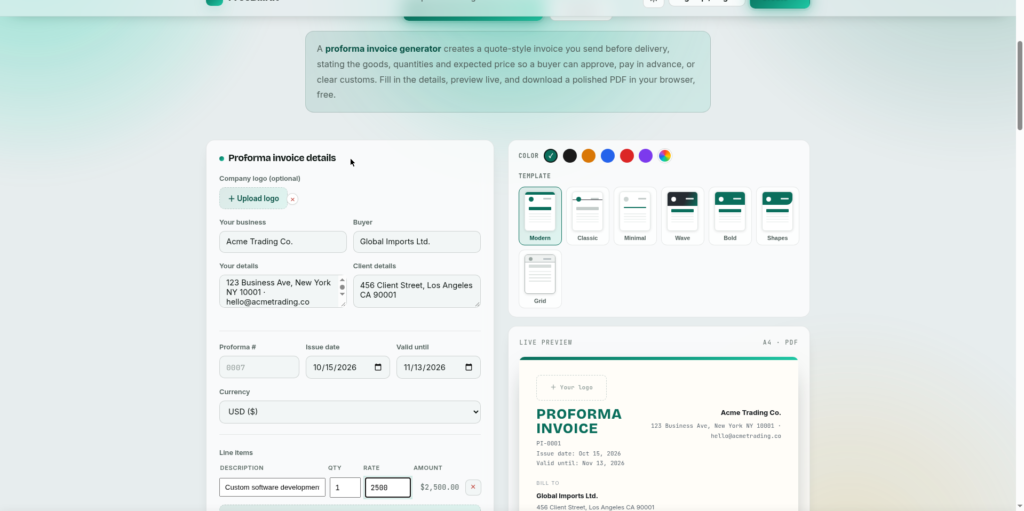Delete the Custom software development line item

point(473,487)
